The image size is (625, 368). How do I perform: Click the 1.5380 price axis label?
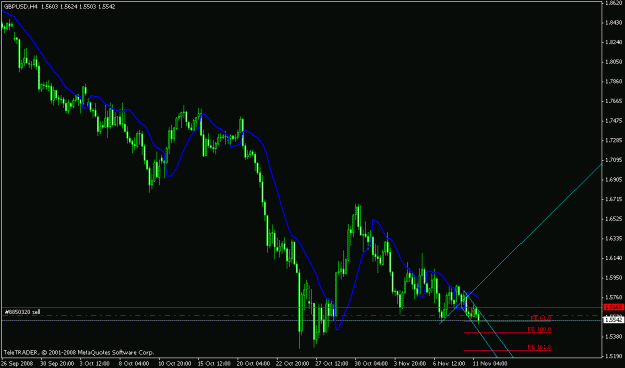pyautogui.click(x=614, y=337)
